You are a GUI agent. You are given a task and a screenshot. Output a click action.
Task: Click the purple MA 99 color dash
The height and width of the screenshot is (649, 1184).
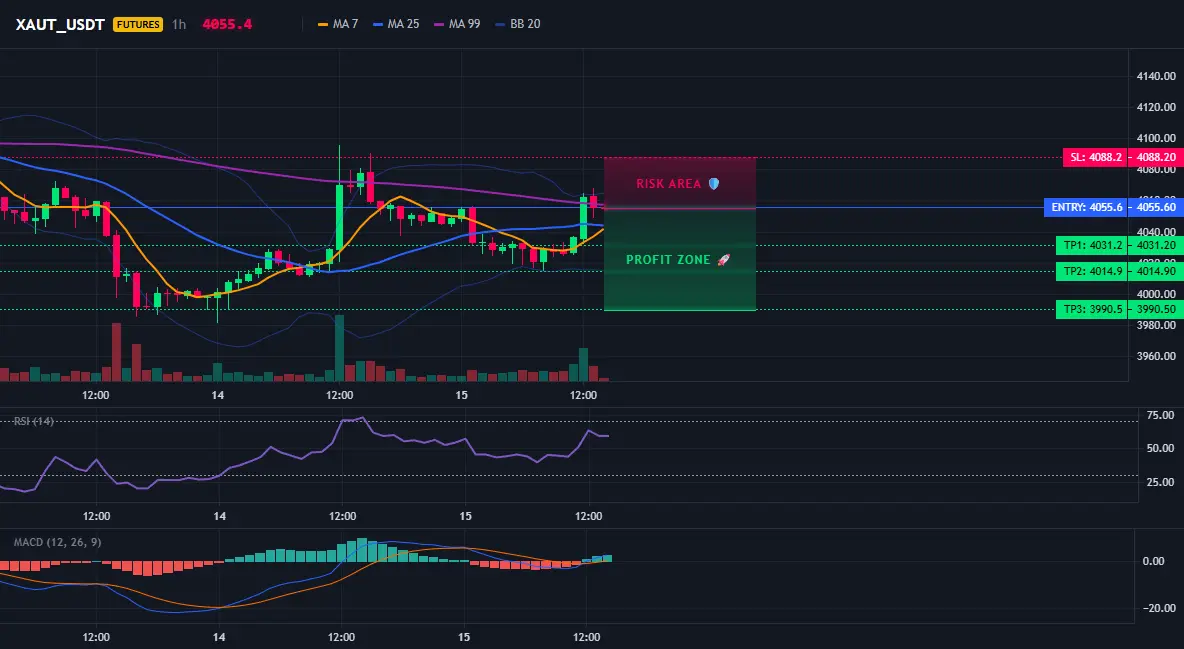[x=439, y=24]
